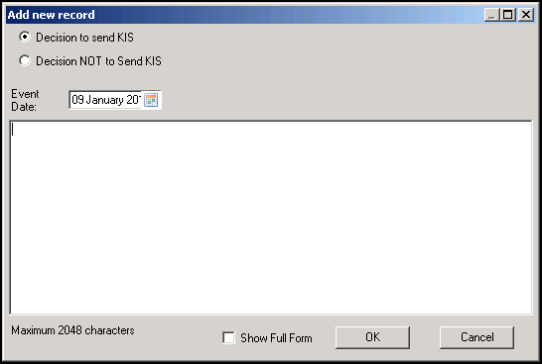Click the Add new record title bar
Viewport: 542px width, 364px height.
(x=242, y=15)
